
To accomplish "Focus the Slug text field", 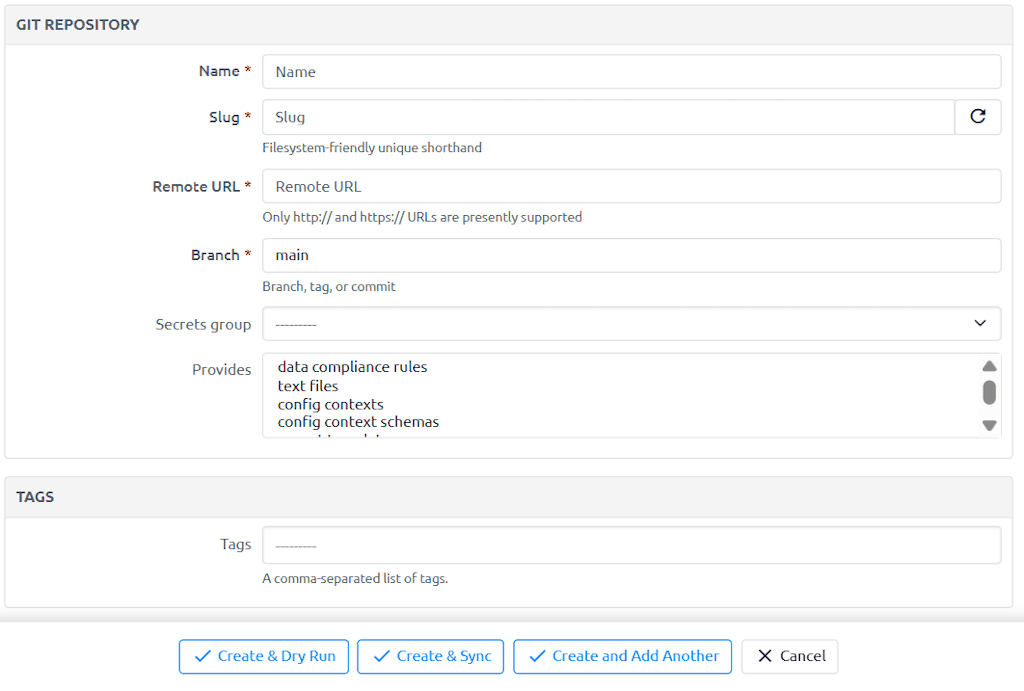I will (x=607, y=117).
